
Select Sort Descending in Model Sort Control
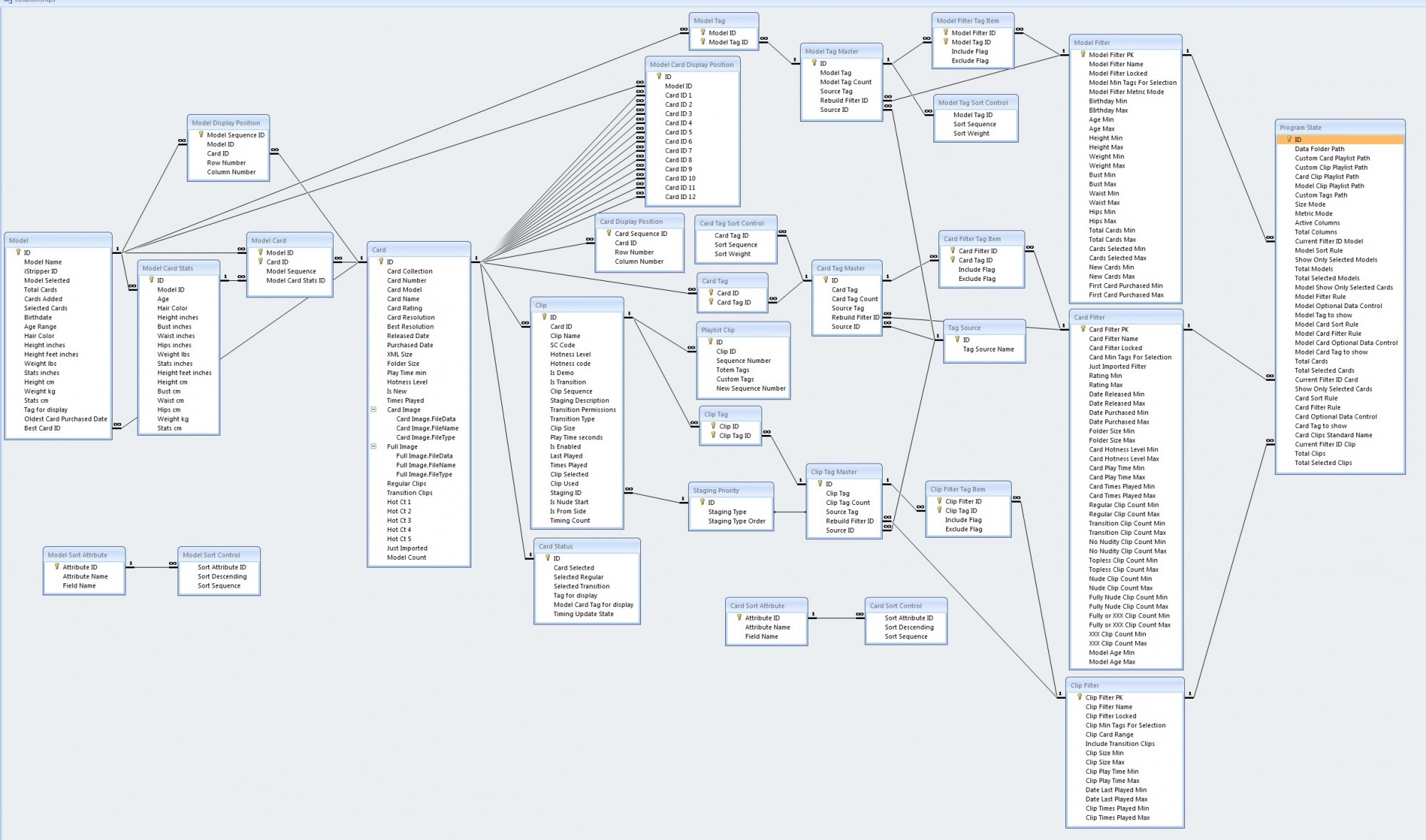(222, 576)
